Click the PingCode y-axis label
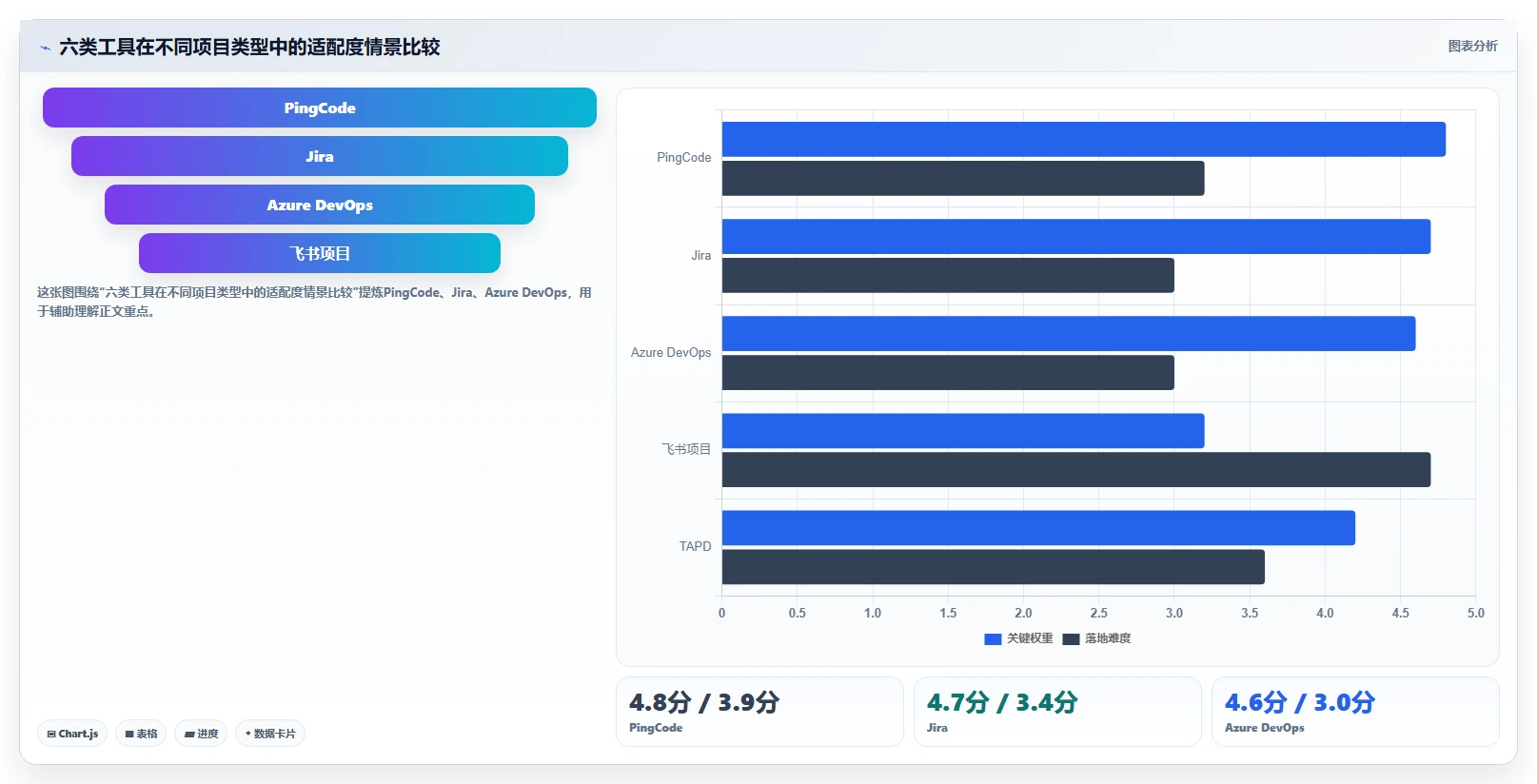 [684, 158]
